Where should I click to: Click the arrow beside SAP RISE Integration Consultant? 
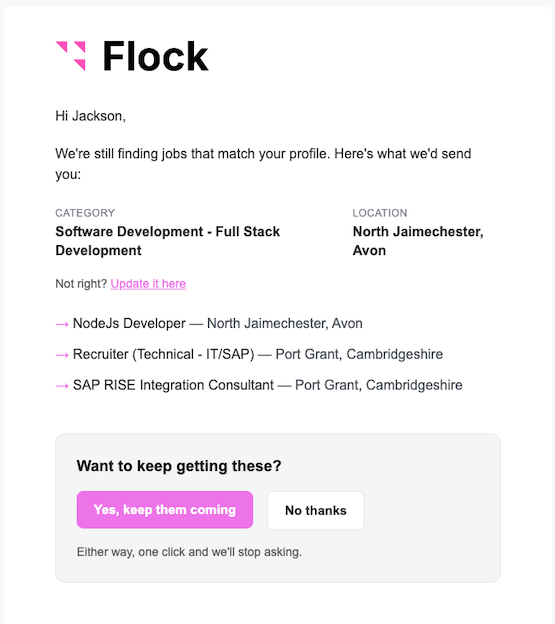click(62, 386)
